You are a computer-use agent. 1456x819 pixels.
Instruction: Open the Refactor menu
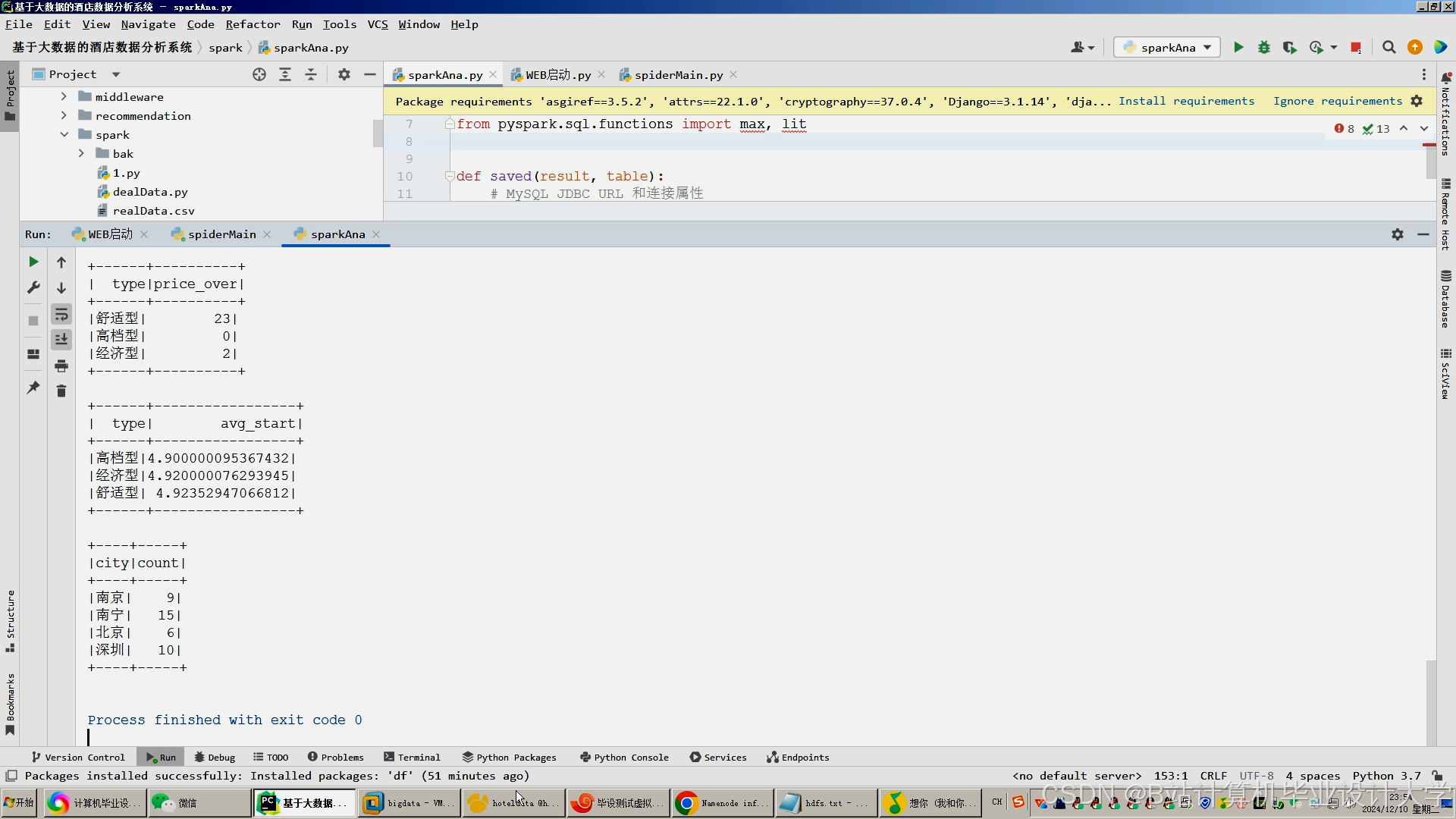point(253,24)
